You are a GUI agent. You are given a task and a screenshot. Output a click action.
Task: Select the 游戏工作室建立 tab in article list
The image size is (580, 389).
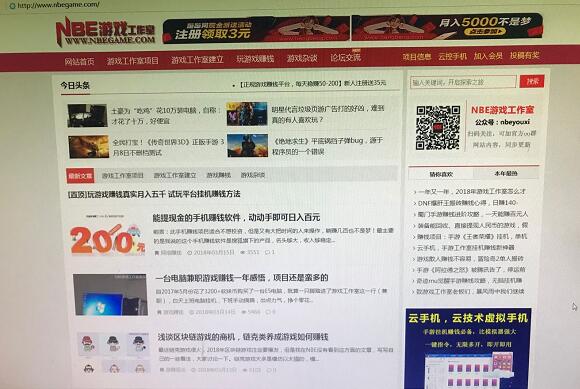pyautogui.click(x=175, y=175)
